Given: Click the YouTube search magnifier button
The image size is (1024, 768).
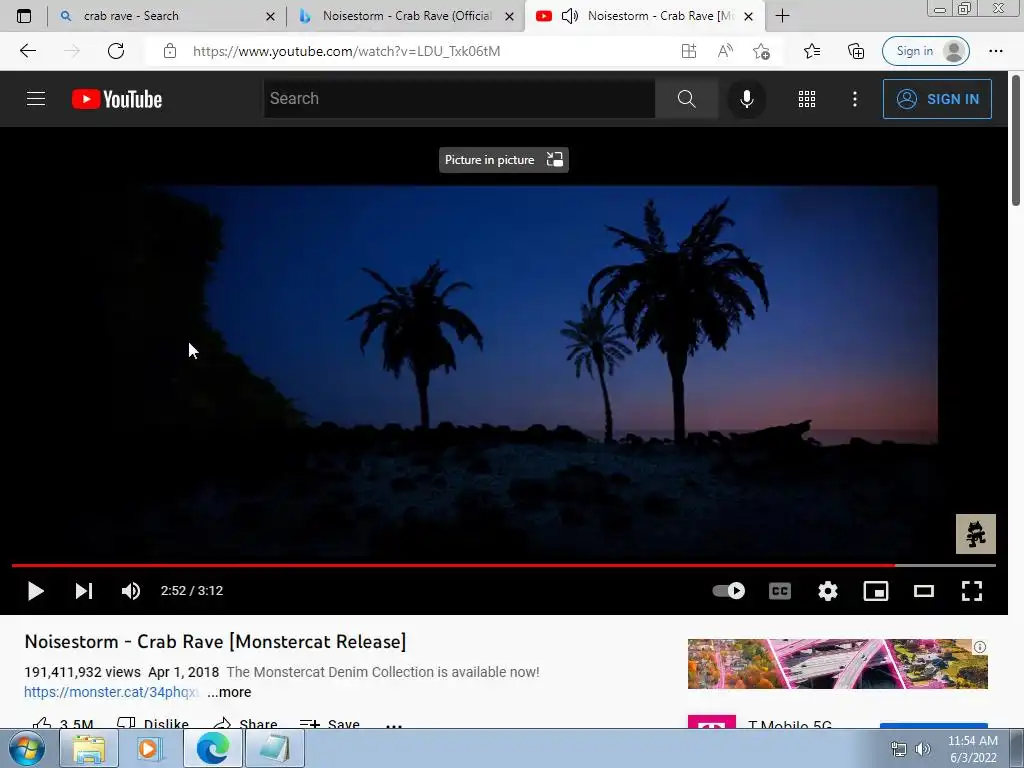Looking at the screenshot, I should coord(686,99).
